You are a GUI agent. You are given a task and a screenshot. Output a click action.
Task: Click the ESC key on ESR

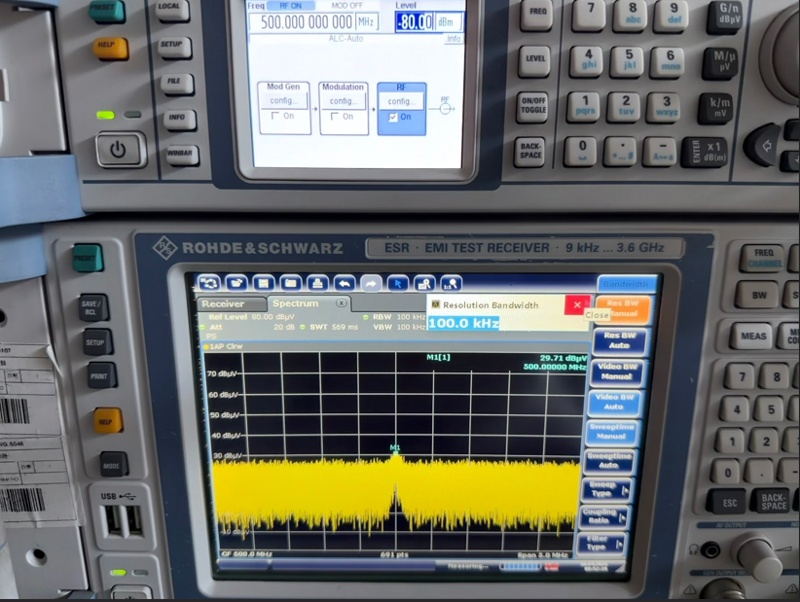point(729,504)
